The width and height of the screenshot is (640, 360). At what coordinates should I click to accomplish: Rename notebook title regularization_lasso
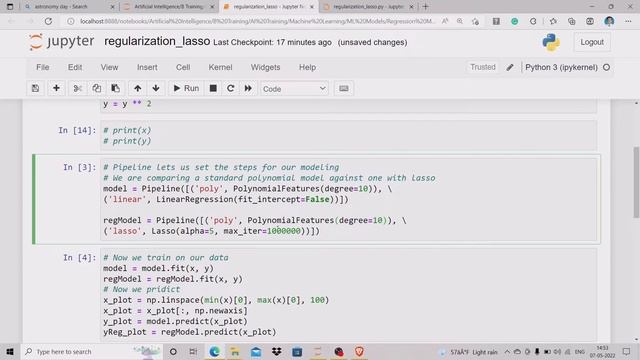(157, 41)
